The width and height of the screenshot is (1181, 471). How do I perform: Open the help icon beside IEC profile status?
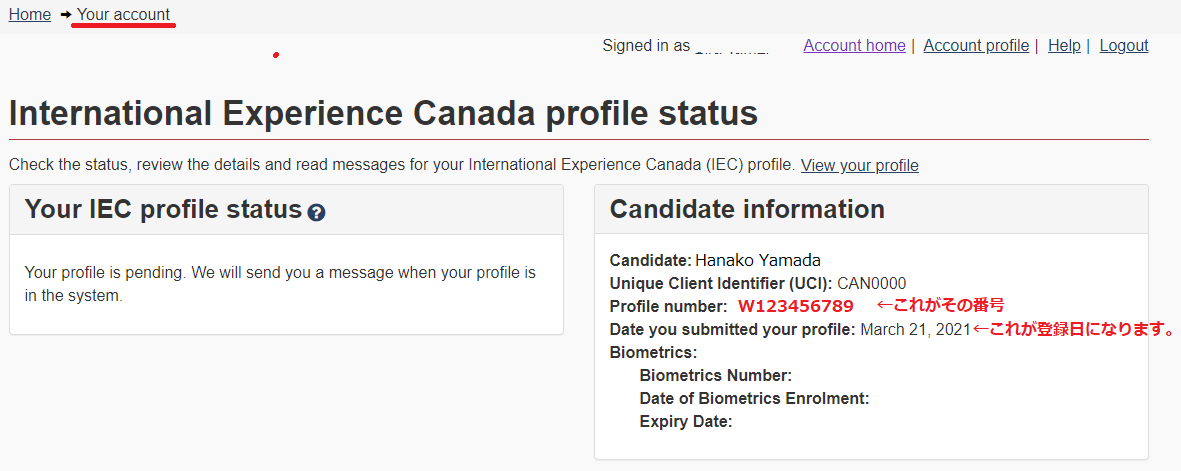(x=316, y=213)
